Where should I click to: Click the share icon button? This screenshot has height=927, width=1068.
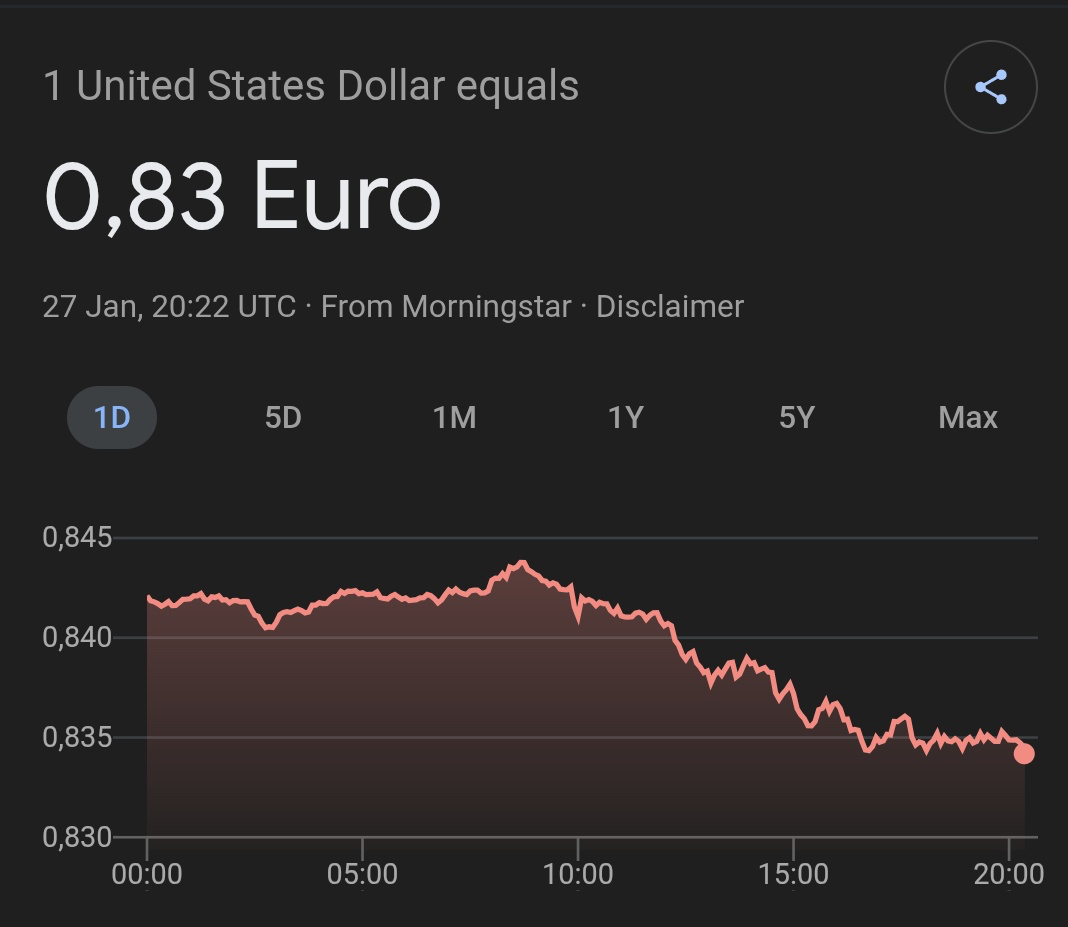(990, 87)
